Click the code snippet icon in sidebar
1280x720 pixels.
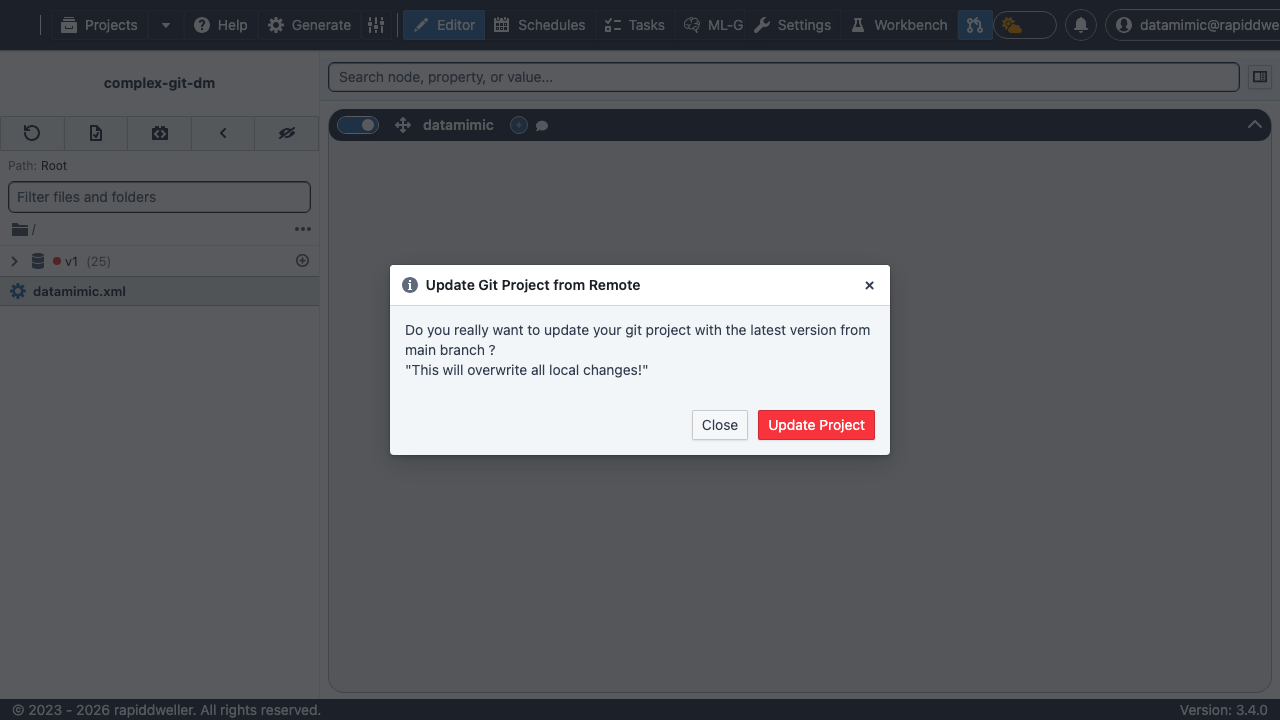[x=160, y=133]
